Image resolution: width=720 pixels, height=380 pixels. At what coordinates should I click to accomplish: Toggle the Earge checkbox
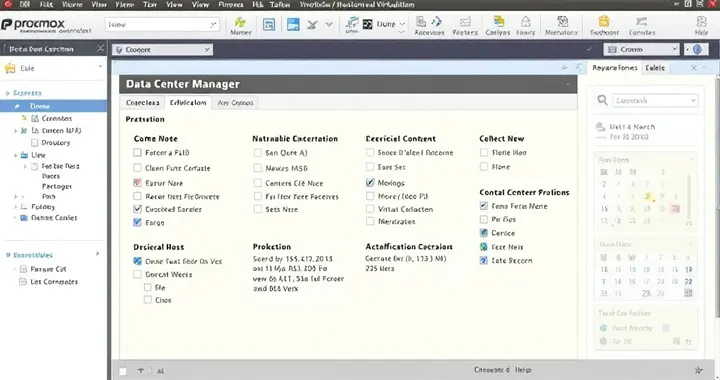[137, 222]
